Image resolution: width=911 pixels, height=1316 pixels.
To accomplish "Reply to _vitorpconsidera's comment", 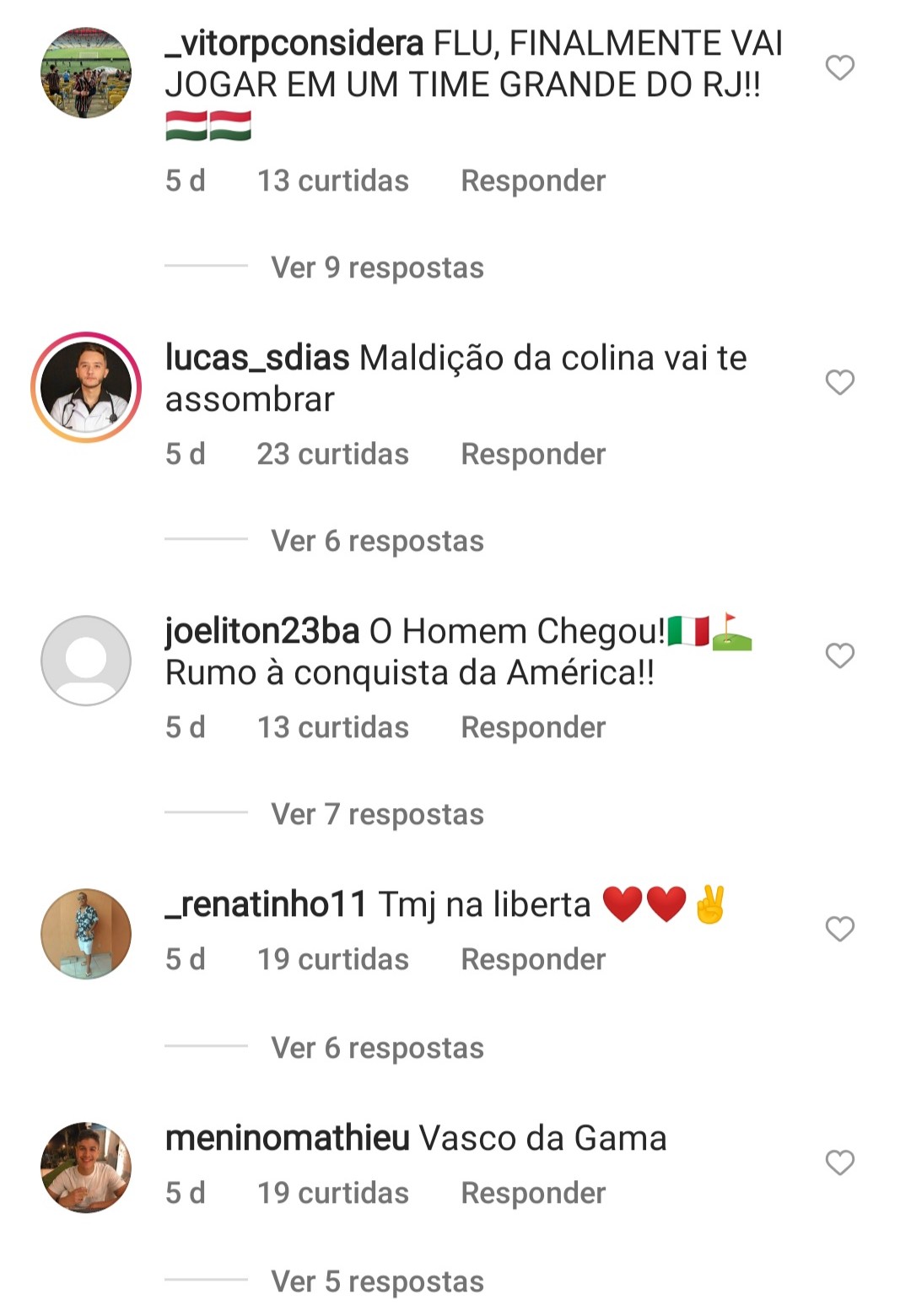I will 533,181.
